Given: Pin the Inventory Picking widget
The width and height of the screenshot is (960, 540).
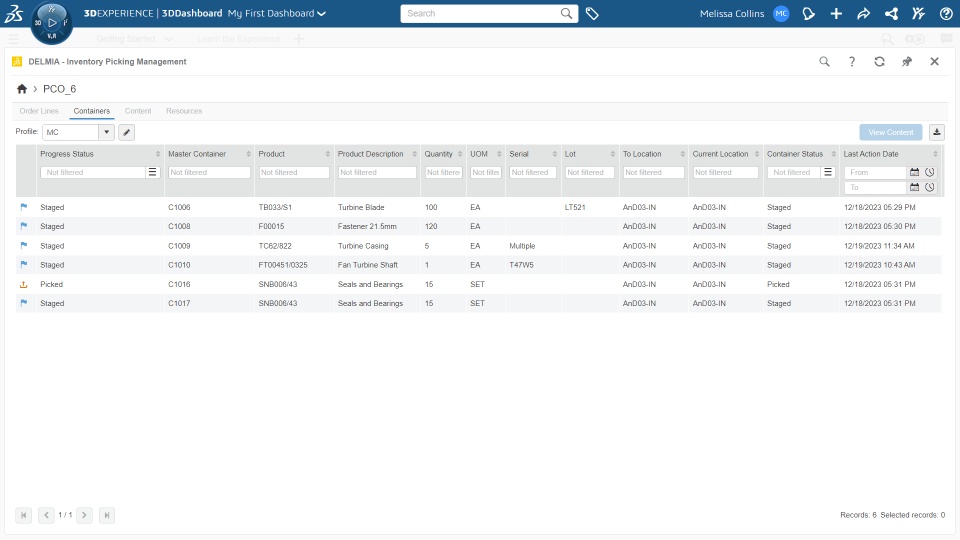Looking at the screenshot, I should click(907, 61).
